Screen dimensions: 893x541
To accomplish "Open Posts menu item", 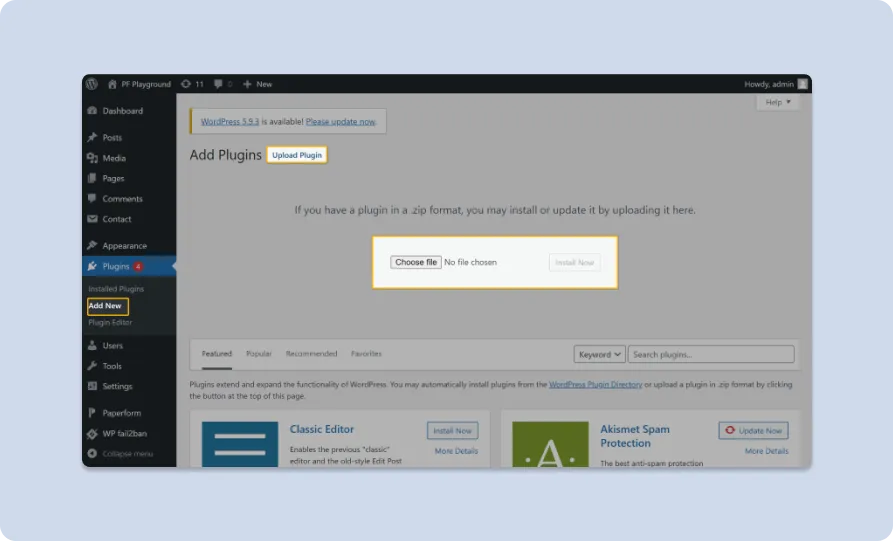I will [112, 138].
